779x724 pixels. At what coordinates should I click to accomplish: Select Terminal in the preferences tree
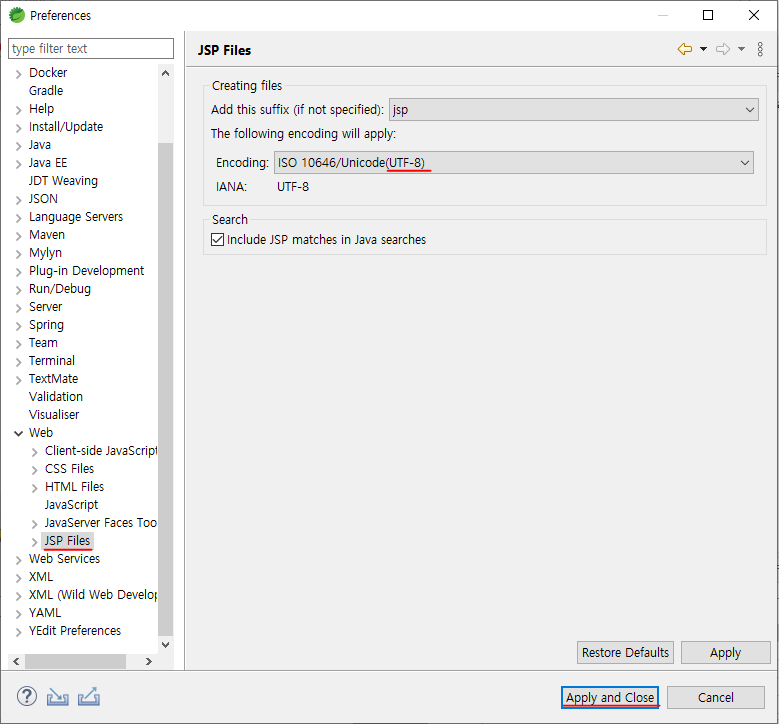[x=52, y=360]
